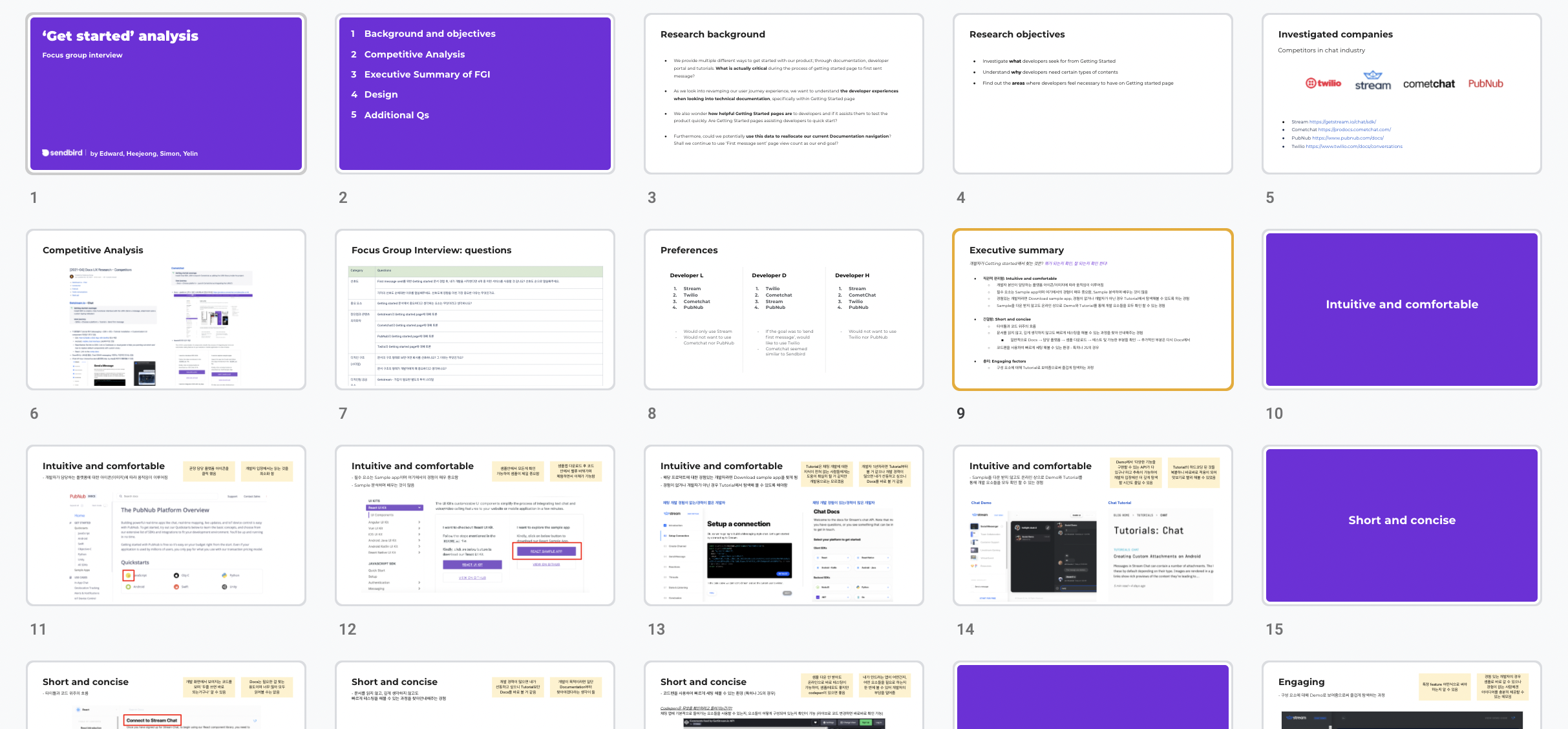Select purple Intuitive and comfortable section slide
Screen dimensions: 1568x729
pyautogui.click(x=1401, y=310)
